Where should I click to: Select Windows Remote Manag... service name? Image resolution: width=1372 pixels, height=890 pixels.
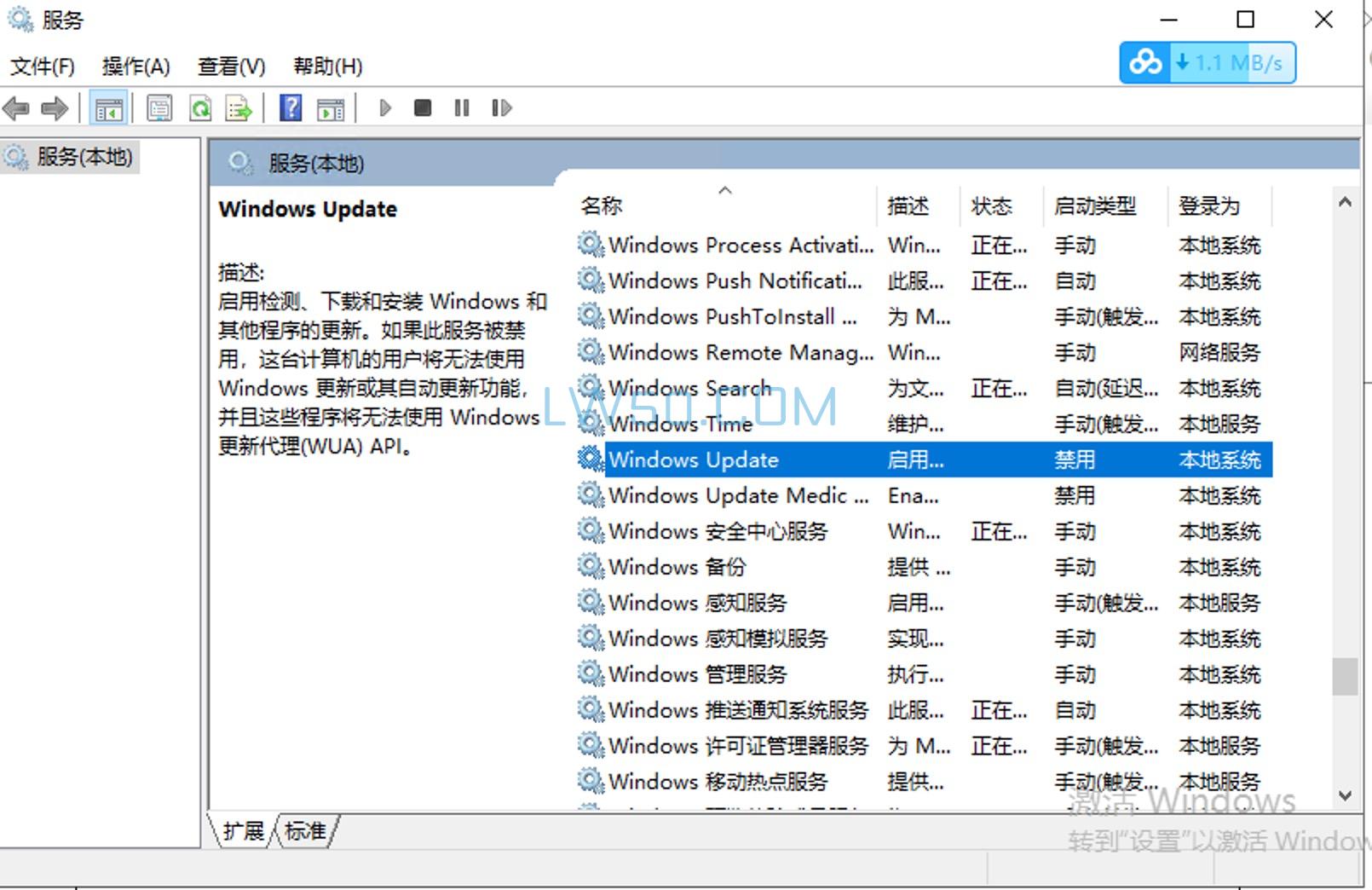tap(741, 352)
